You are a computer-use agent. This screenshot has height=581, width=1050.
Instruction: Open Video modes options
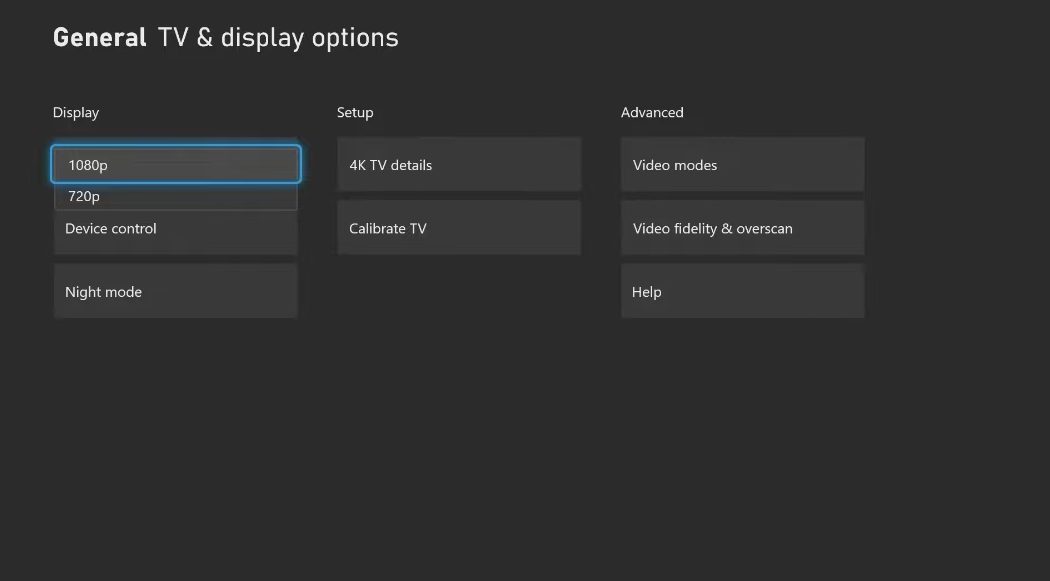click(x=742, y=164)
